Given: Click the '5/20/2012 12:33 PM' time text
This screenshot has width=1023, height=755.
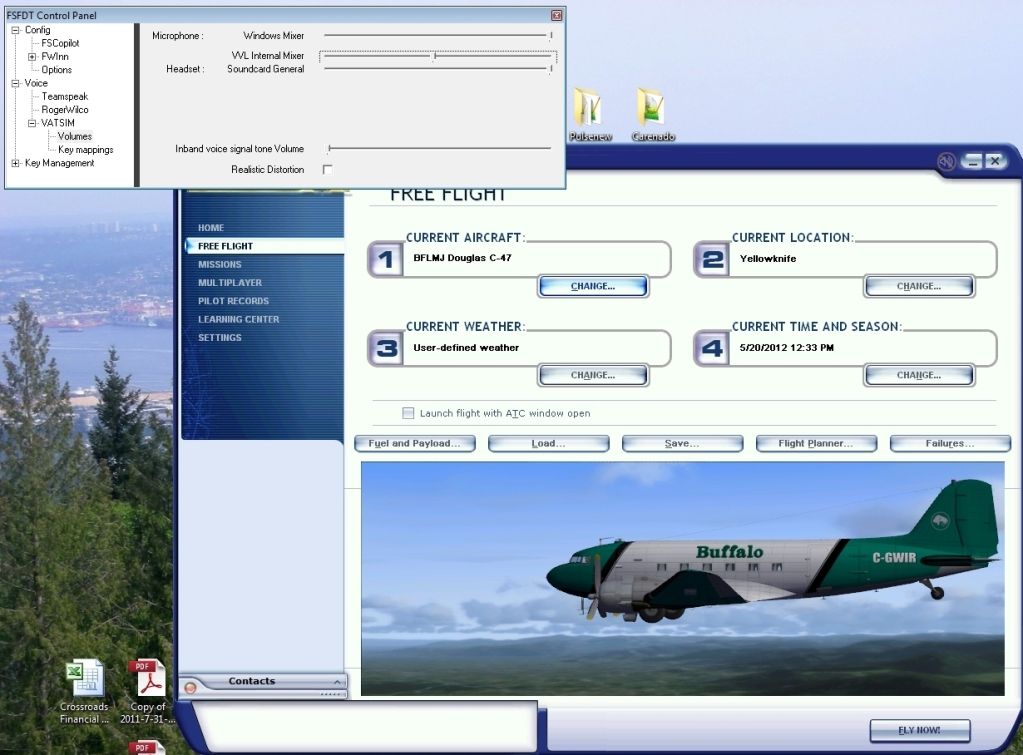Looking at the screenshot, I should click(x=786, y=348).
